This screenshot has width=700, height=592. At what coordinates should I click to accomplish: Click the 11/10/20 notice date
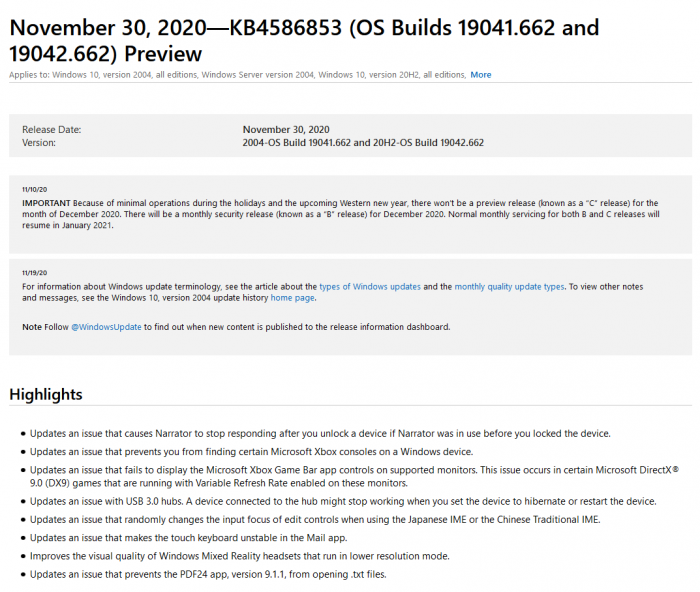[x=34, y=188]
